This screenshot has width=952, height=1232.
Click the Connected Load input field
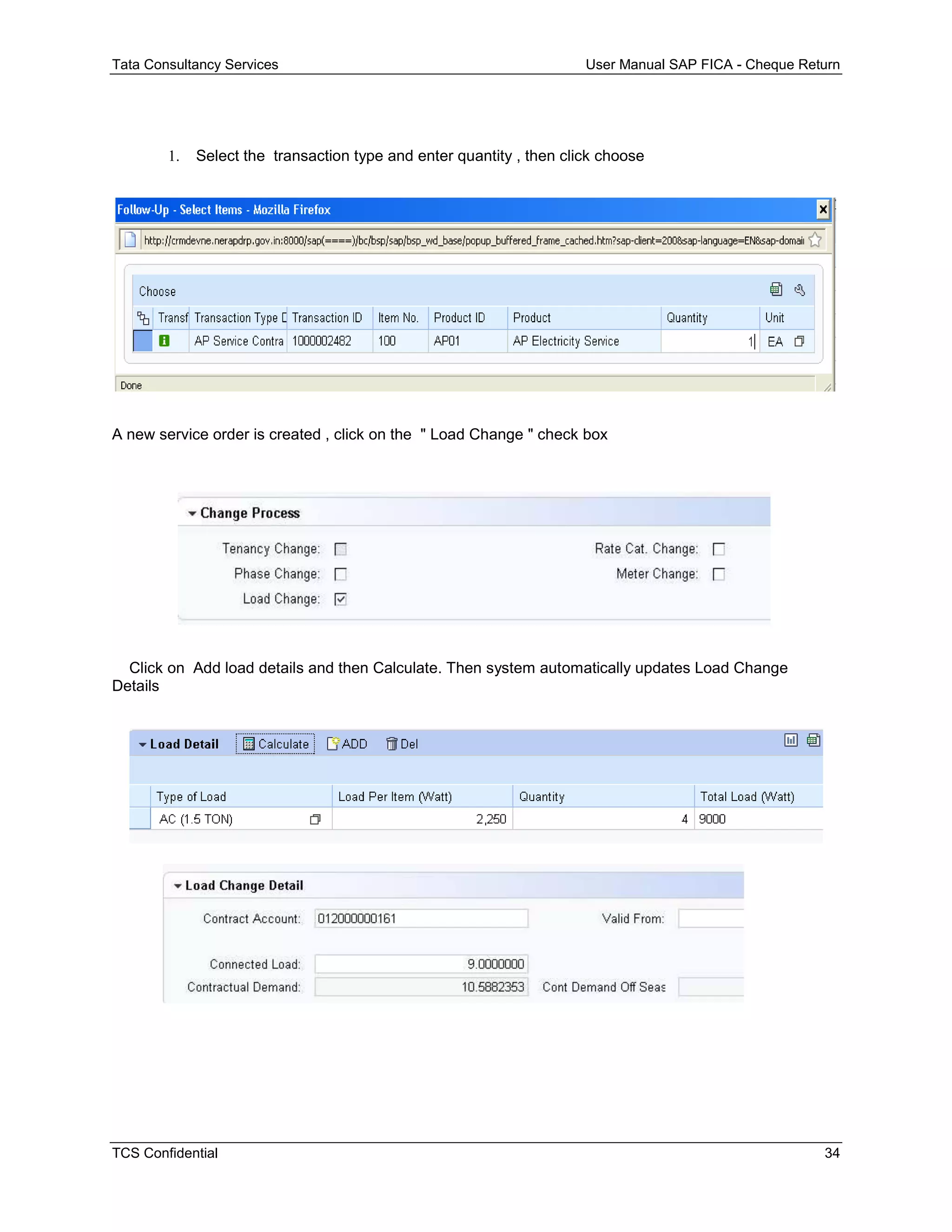421,964
